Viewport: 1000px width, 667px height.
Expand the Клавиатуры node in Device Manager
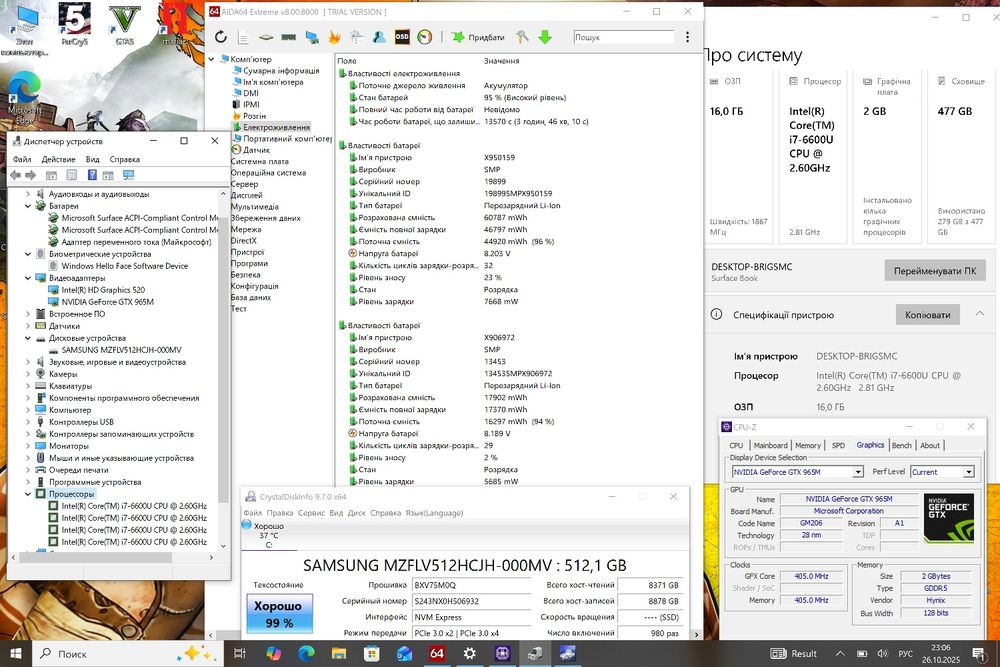point(27,386)
